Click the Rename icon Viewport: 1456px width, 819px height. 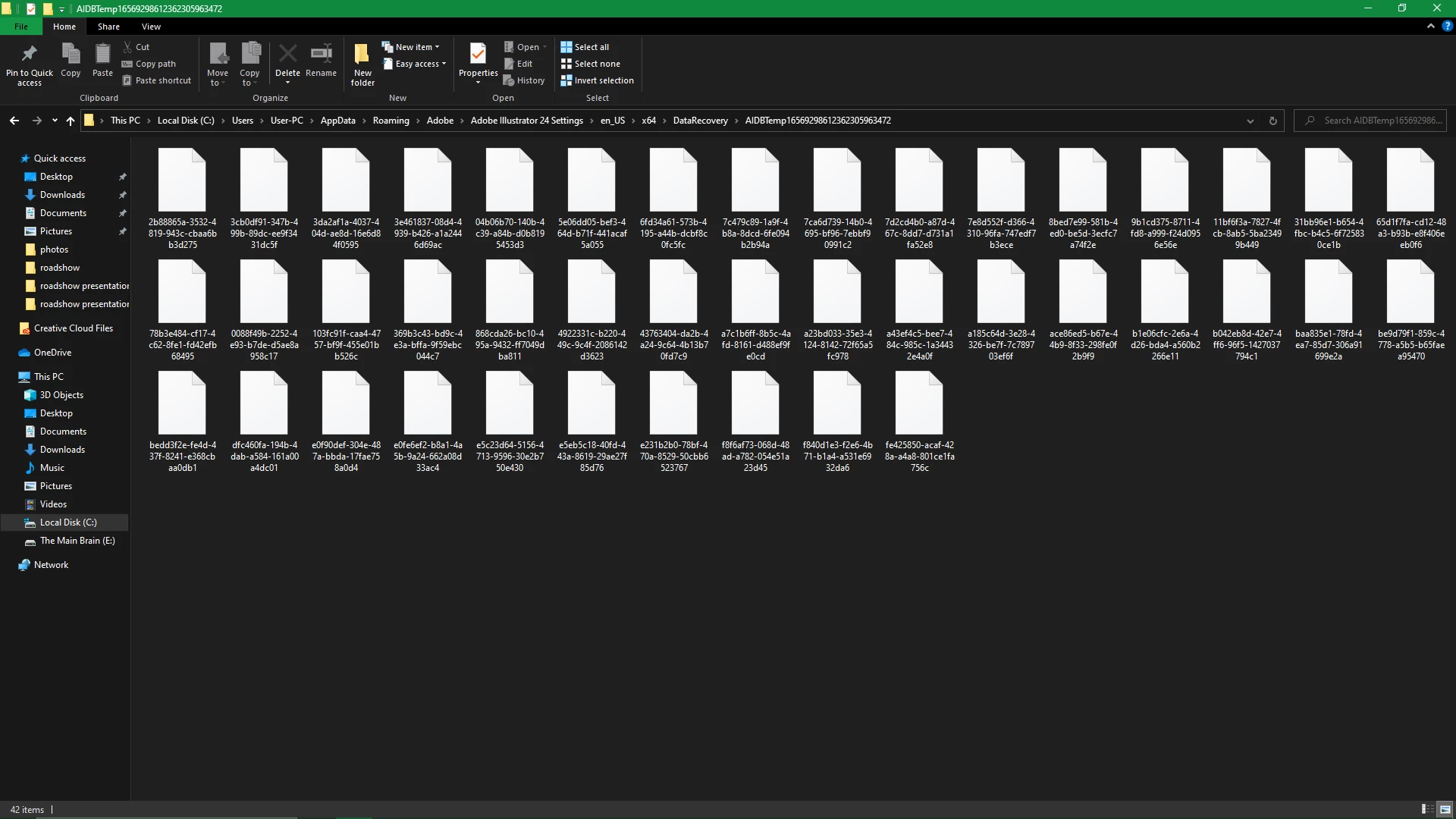[321, 55]
